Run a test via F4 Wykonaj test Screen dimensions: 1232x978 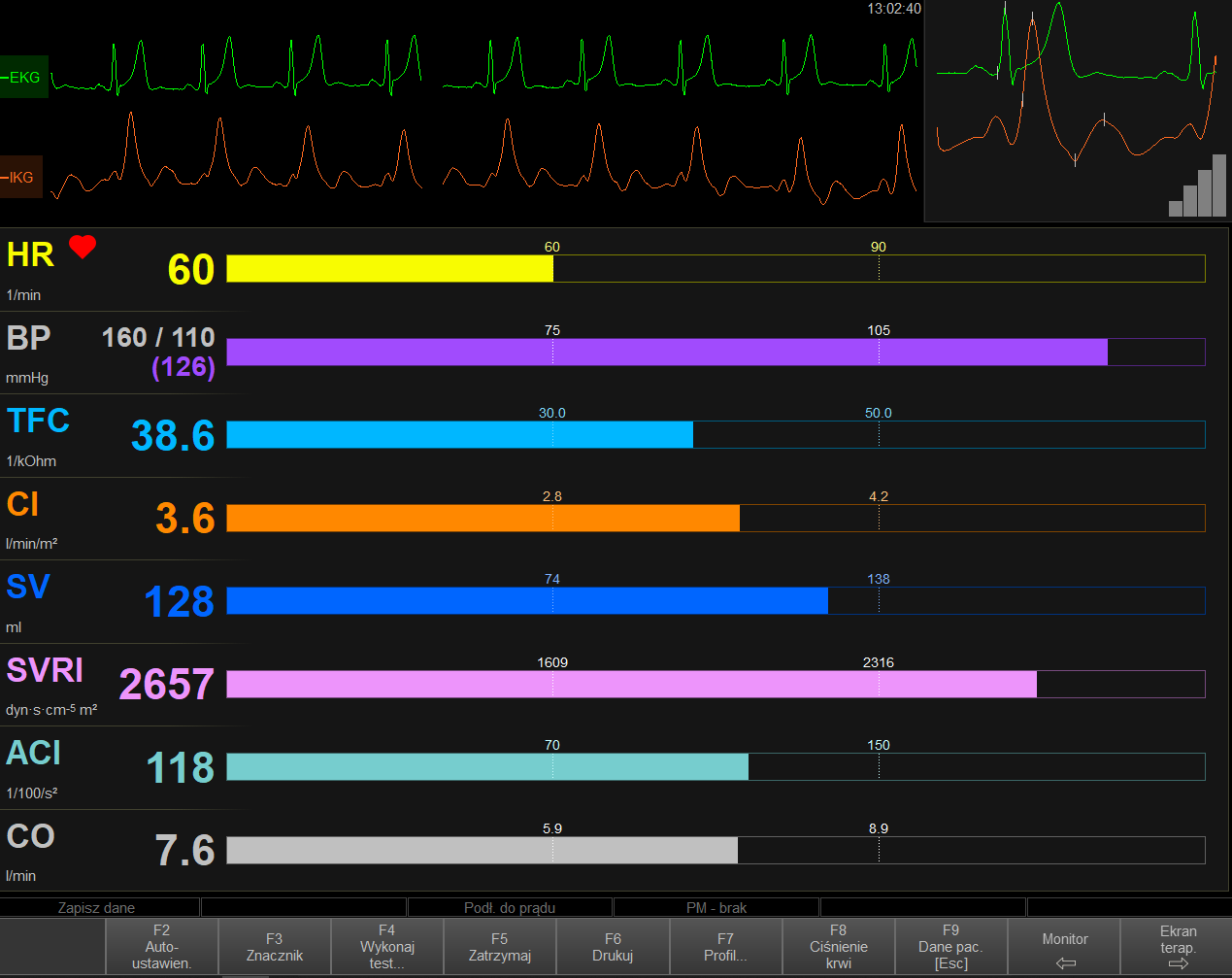coord(386,946)
